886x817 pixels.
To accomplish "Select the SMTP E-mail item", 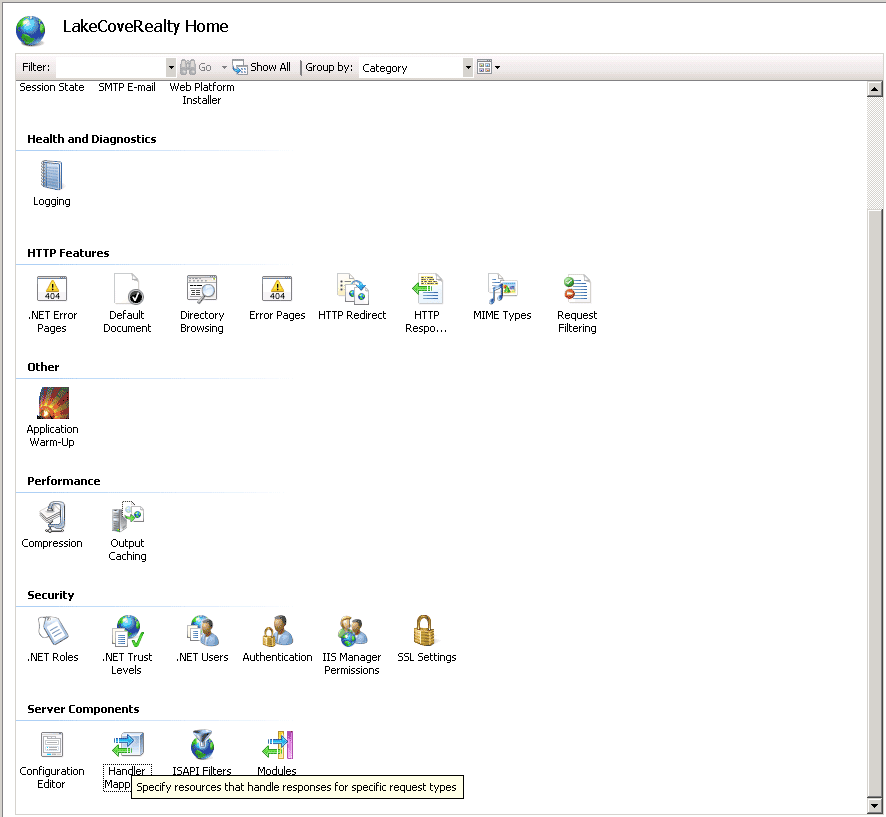I will pyautogui.click(x=127, y=87).
